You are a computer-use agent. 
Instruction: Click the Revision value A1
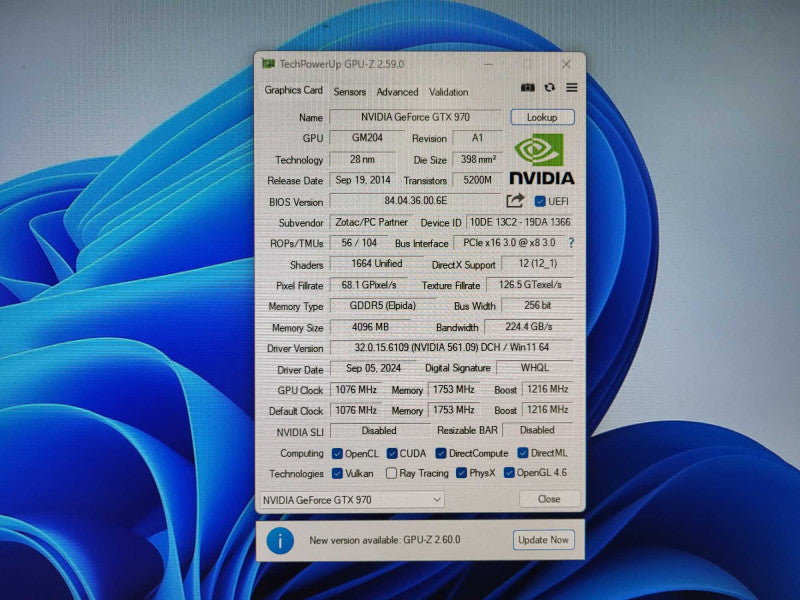477,138
